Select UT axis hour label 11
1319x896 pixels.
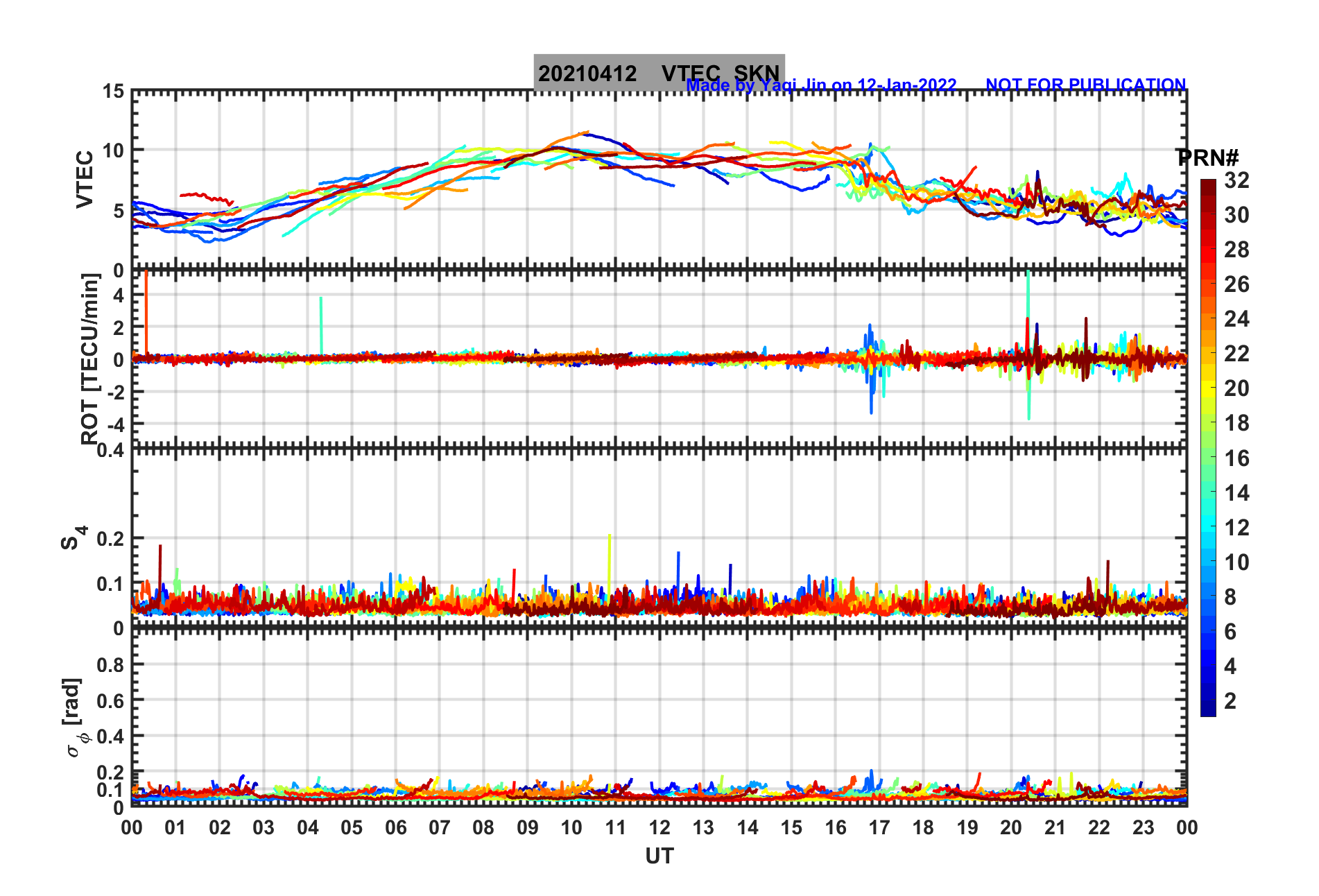pos(616,827)
